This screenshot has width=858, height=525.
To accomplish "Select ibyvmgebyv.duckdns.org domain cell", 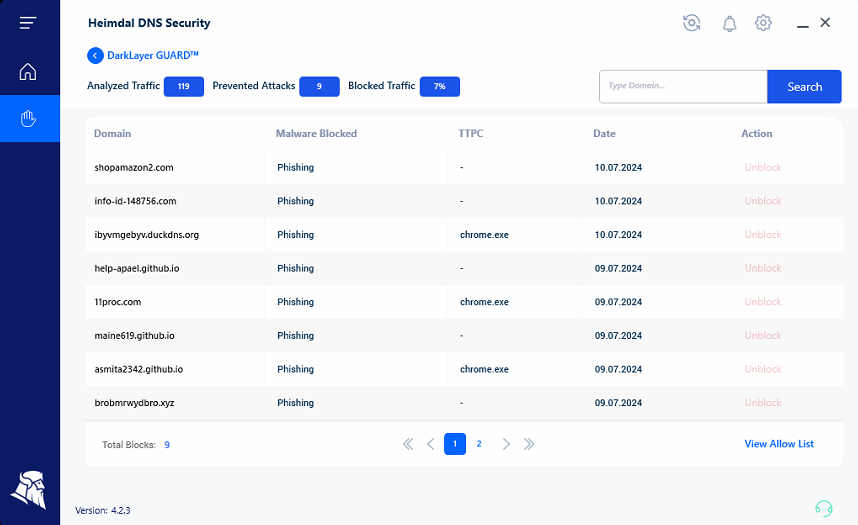I will pos(147,235).
